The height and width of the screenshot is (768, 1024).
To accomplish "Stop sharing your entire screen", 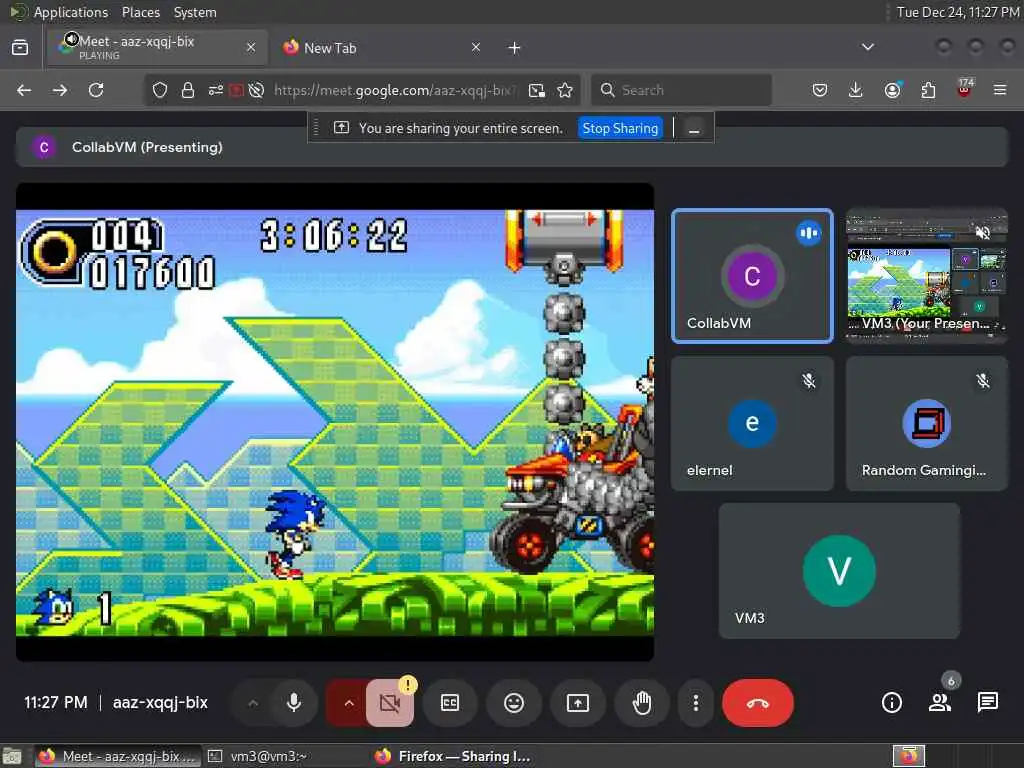I will pyautogui.click(x=620, y=128).
